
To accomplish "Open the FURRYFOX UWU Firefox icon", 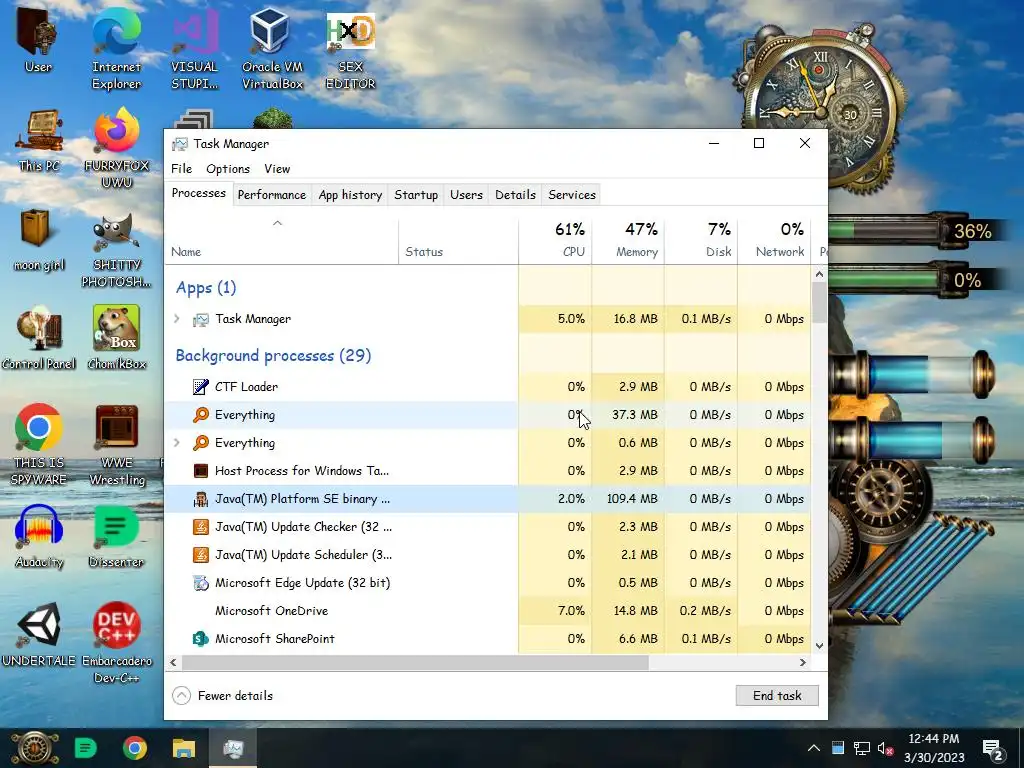I will (116, 148).
